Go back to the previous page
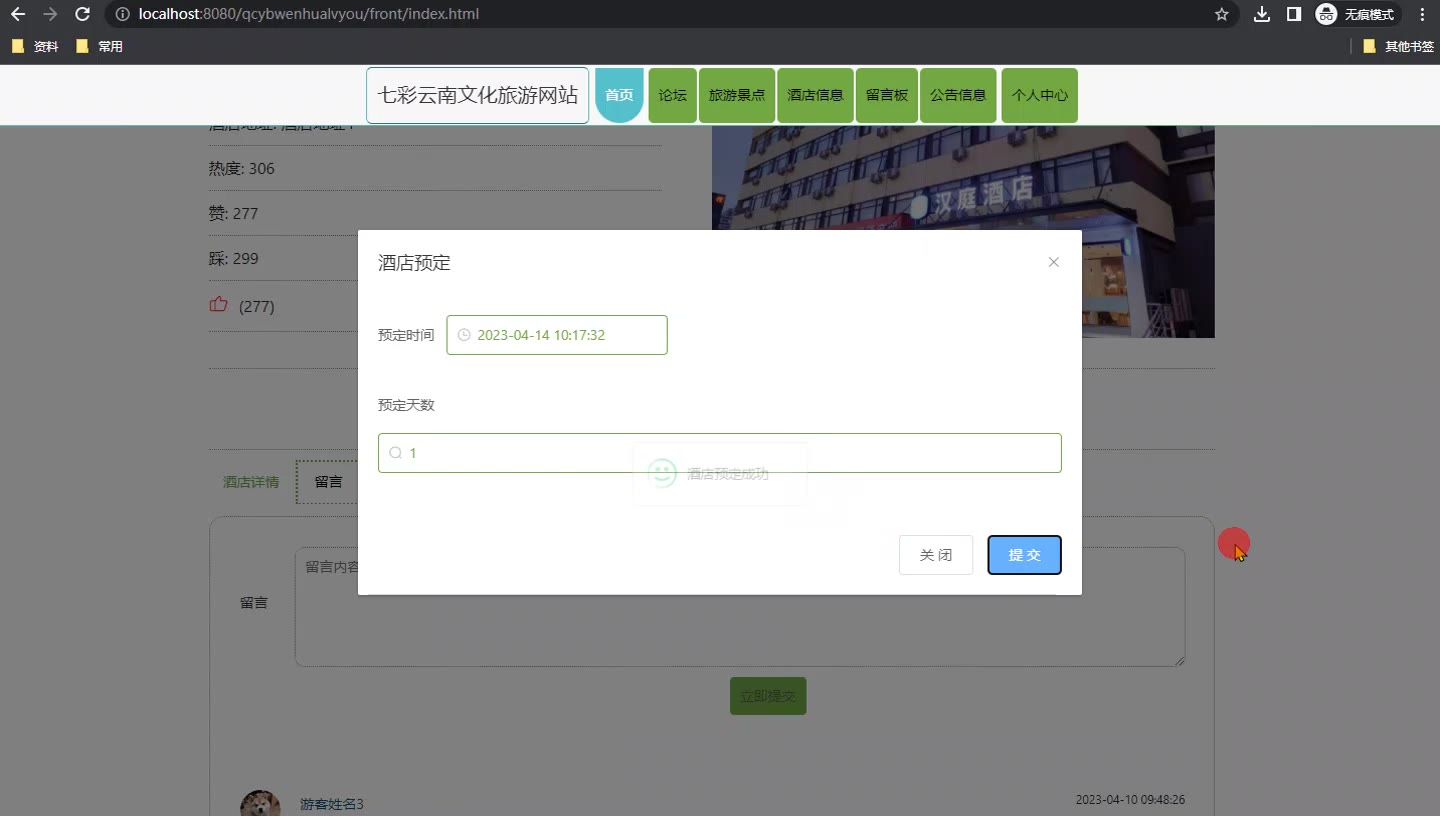 pyautogui.click(x=18, y=14)
